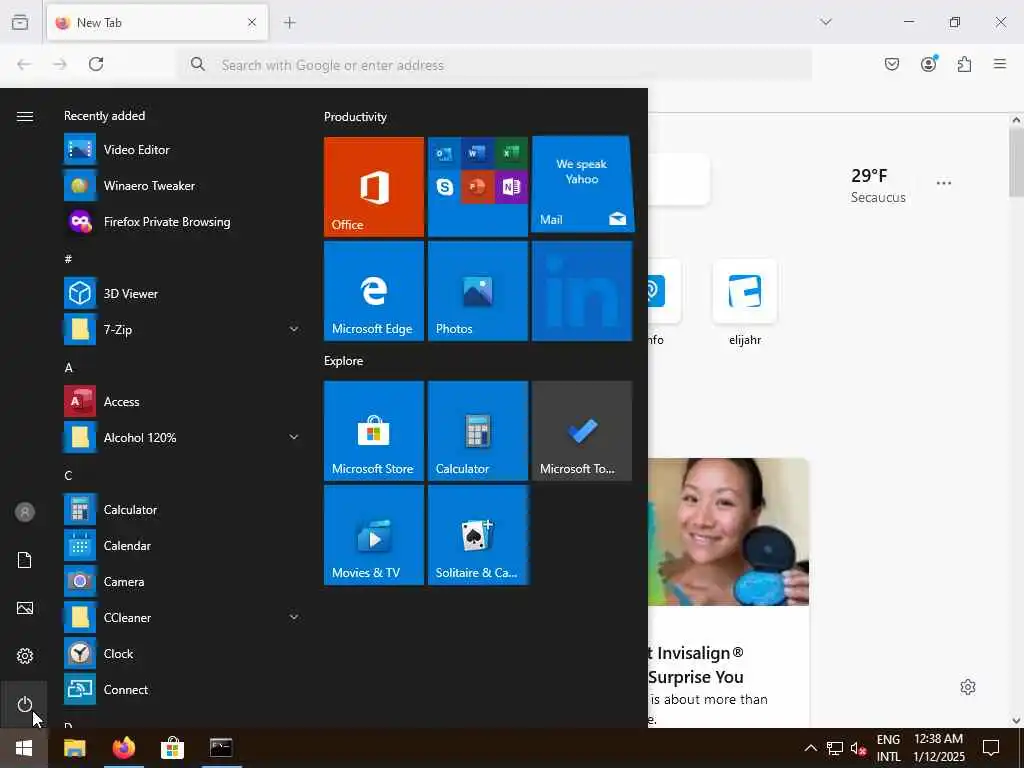Open Firefox Private Browsing entry
The width and height of the screenshot is (1024, 768).
tap(182, 221)
